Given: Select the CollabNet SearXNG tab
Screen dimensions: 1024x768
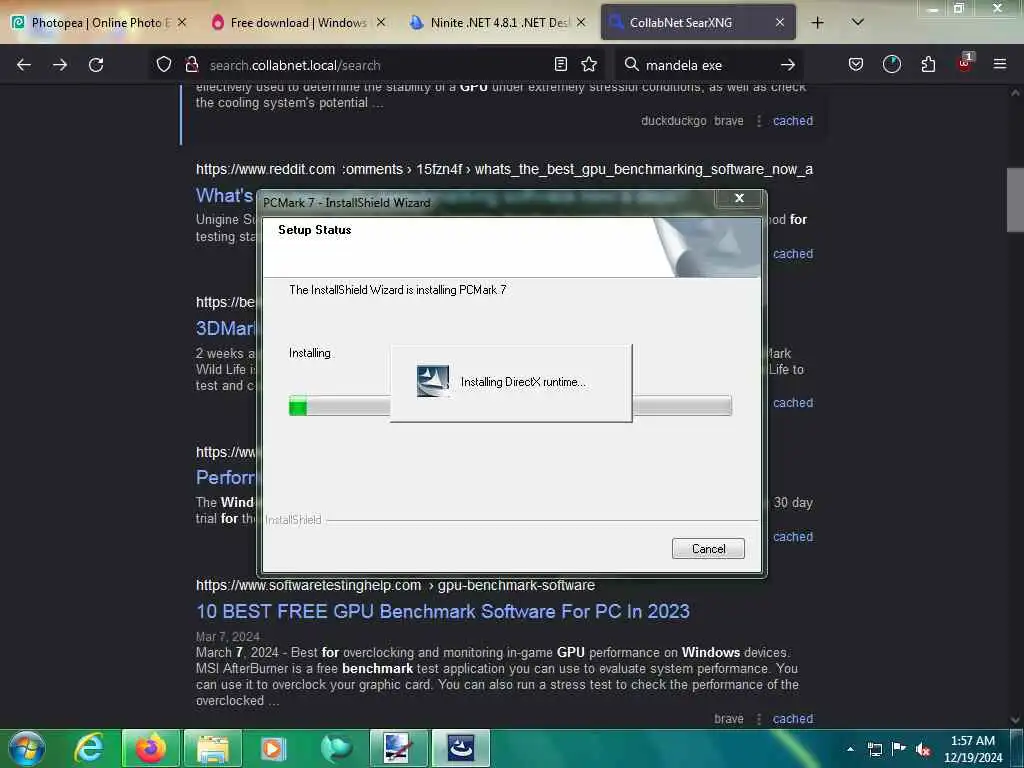Looking at the screenshot, I should tap(697, 22).
